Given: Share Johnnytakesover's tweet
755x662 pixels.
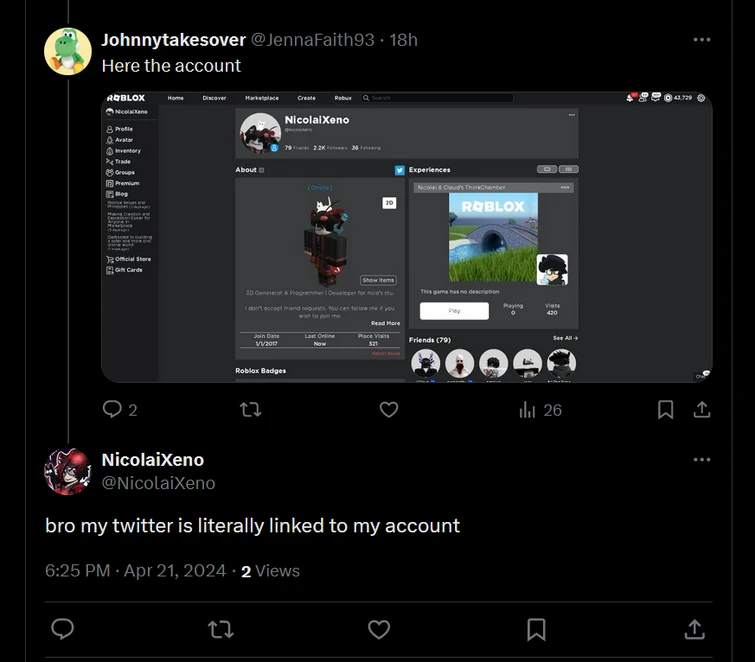Looking at the screenshot, I should tap(702, 410).
